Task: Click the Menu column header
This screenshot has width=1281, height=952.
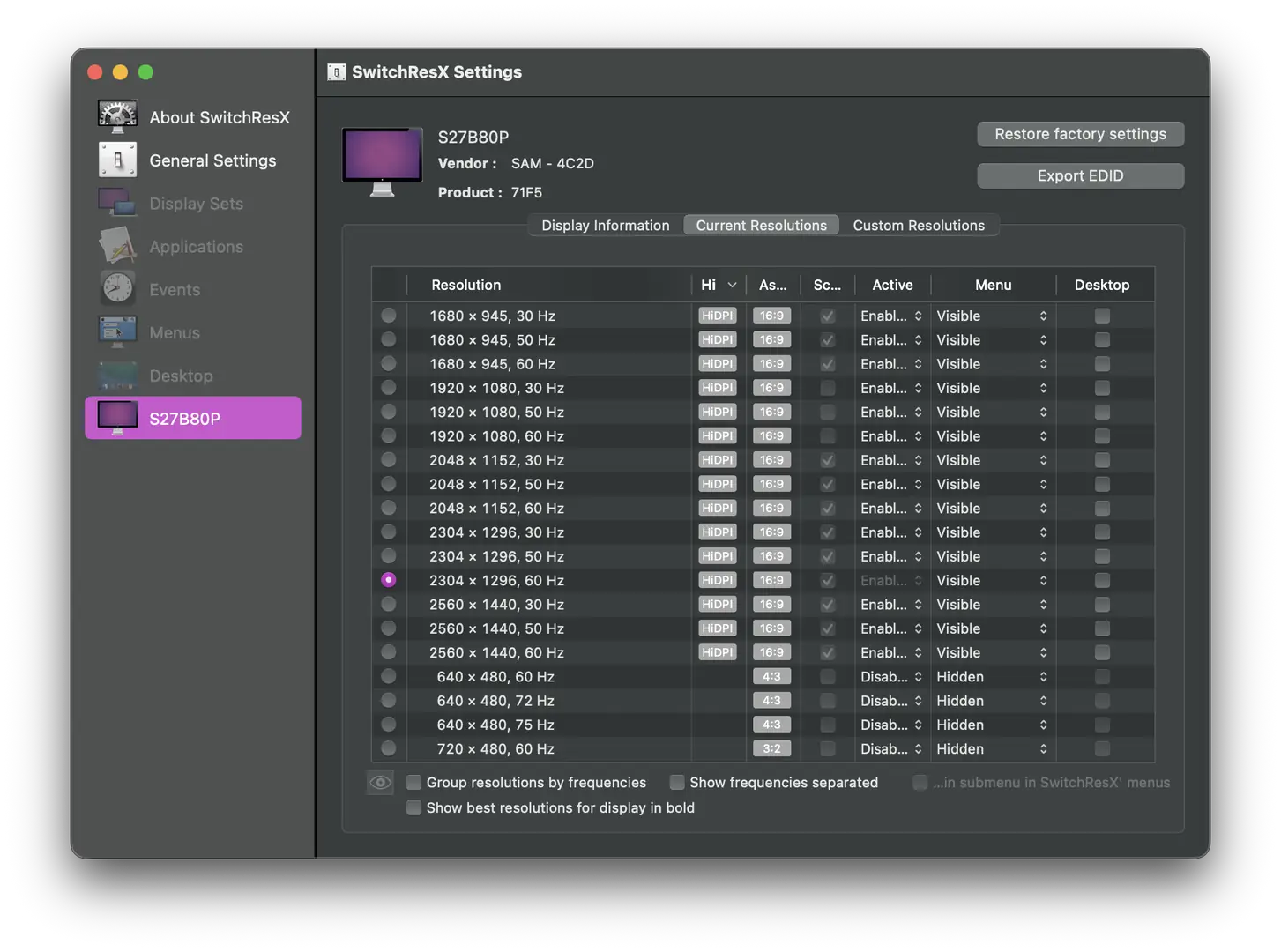Action: click(993, 285)
